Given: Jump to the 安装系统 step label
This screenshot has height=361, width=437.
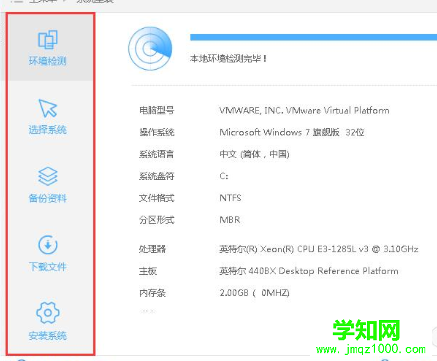Looking at the screenshot, I should 48,335.
